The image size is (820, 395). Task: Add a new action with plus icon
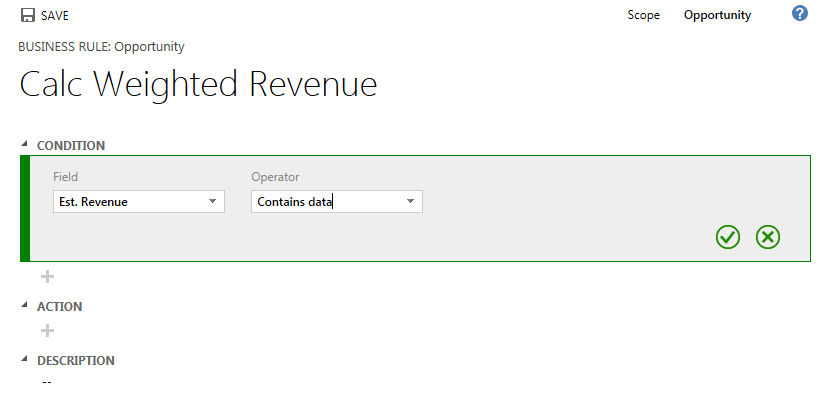point(48,330)
